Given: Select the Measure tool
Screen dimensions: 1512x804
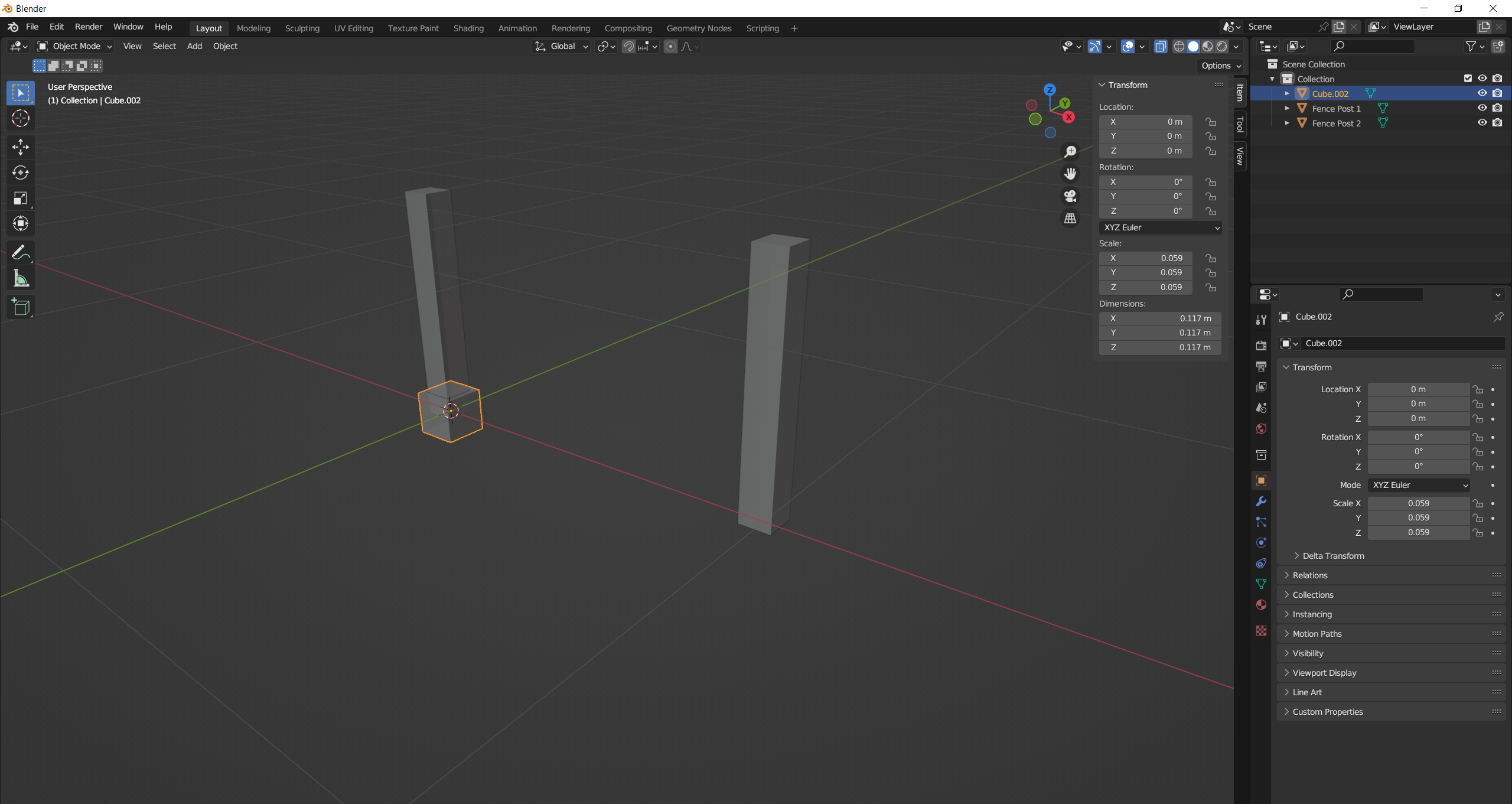Looking at the screenshot, I should pyautogui.click(x=21, y=279).
